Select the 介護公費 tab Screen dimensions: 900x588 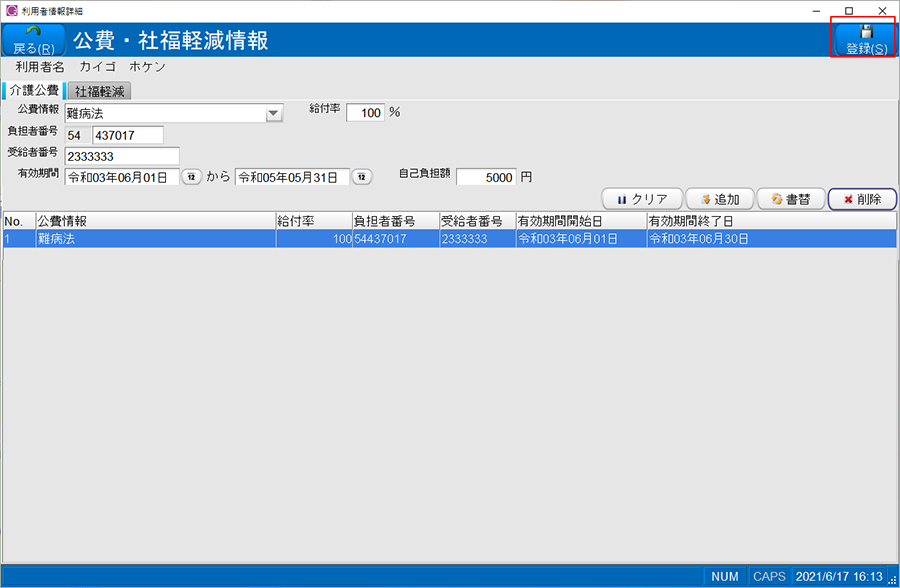pos(33,89)
